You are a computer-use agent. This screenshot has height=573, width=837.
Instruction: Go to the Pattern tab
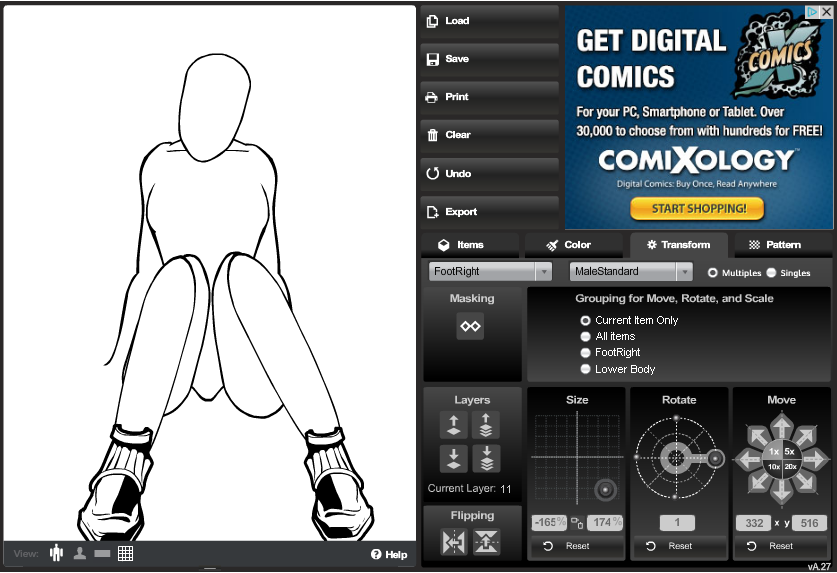783,245
